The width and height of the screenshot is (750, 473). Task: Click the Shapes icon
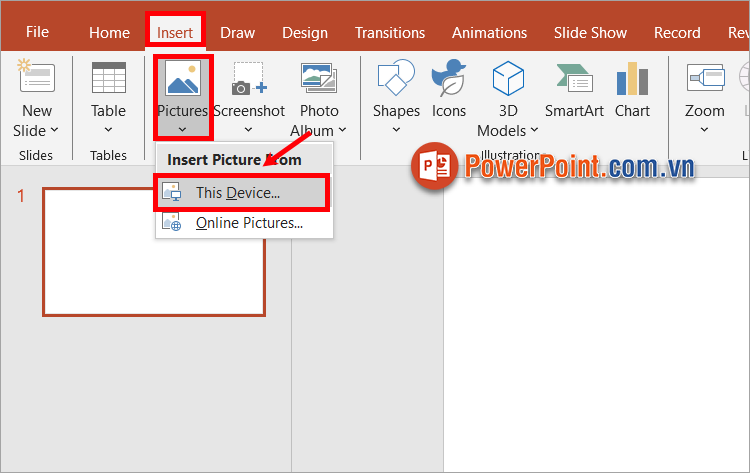coord(396,77)
